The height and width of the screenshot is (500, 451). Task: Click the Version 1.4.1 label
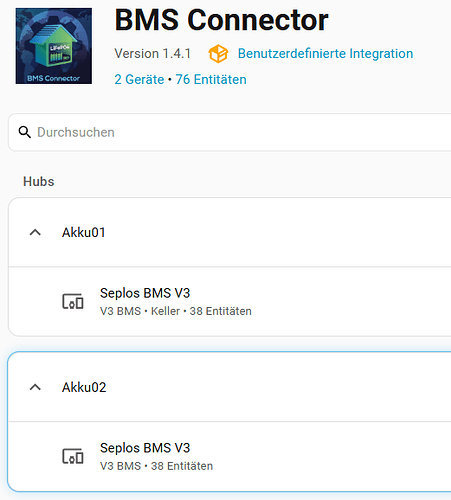[x=153, y=53]
